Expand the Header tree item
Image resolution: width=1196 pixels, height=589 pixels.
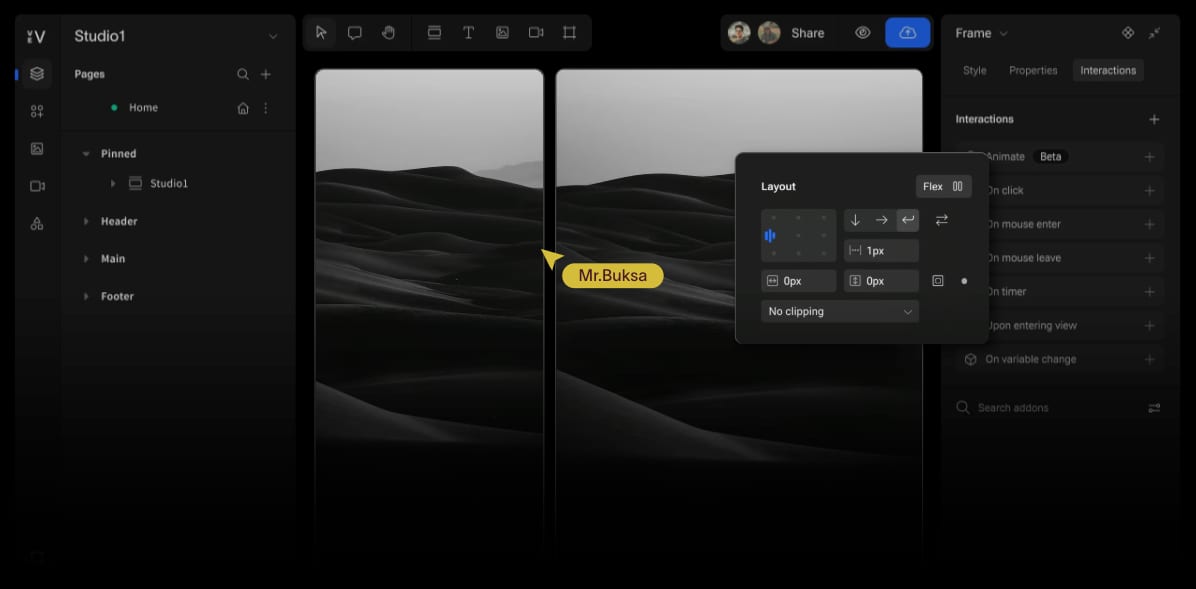point(86,221)
